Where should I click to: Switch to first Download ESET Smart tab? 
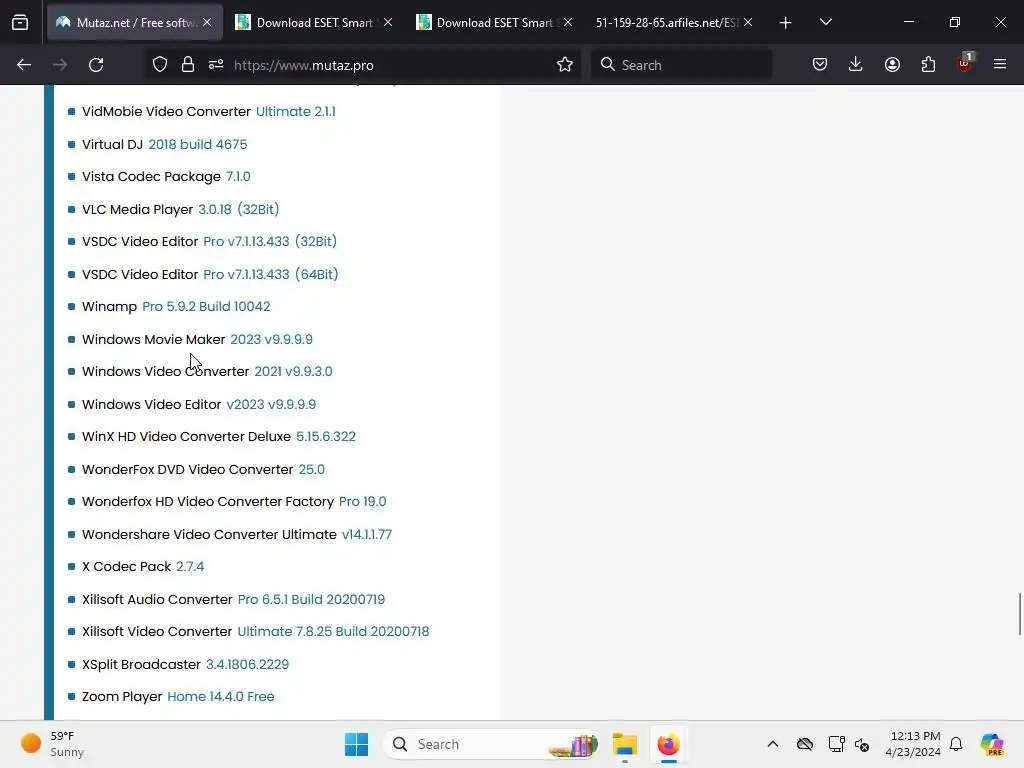314,22
